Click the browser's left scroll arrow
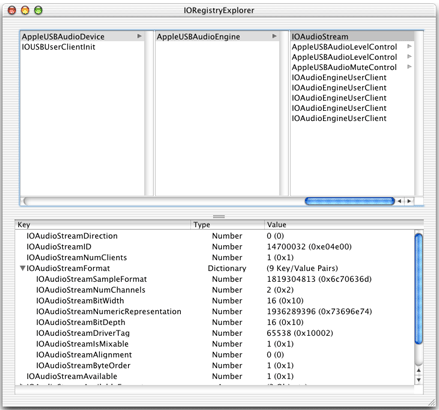Screen dimensions: 439x410 coord(400,201)
